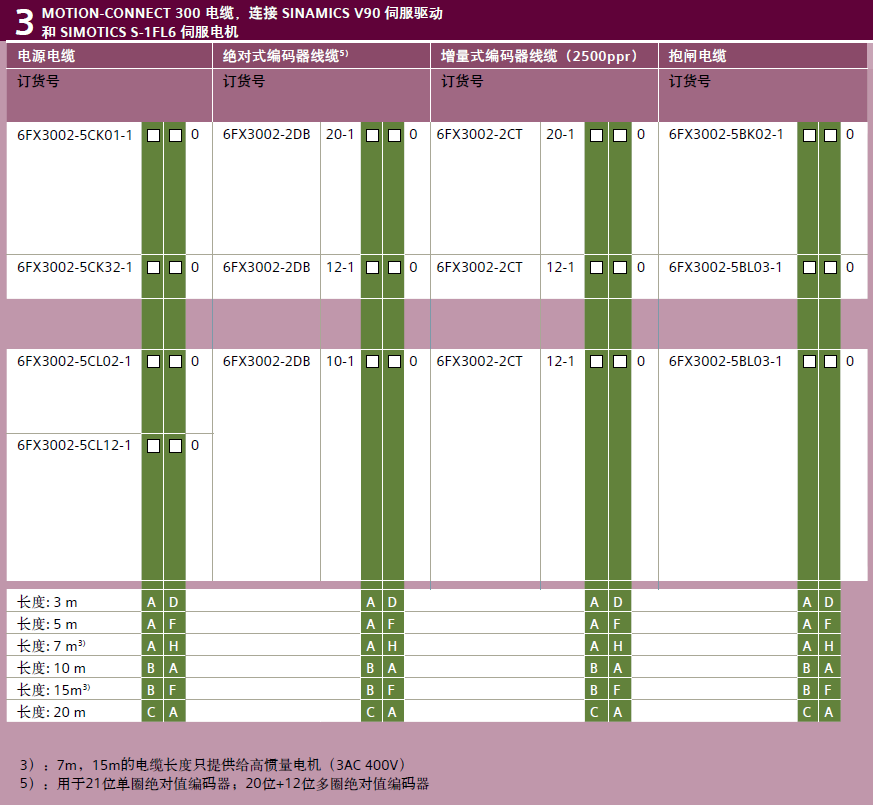
Task: Click 6FX3002-5BL03-1 in the 6FX3002-5CK32-1 row
Action: [x=725, y=267]
